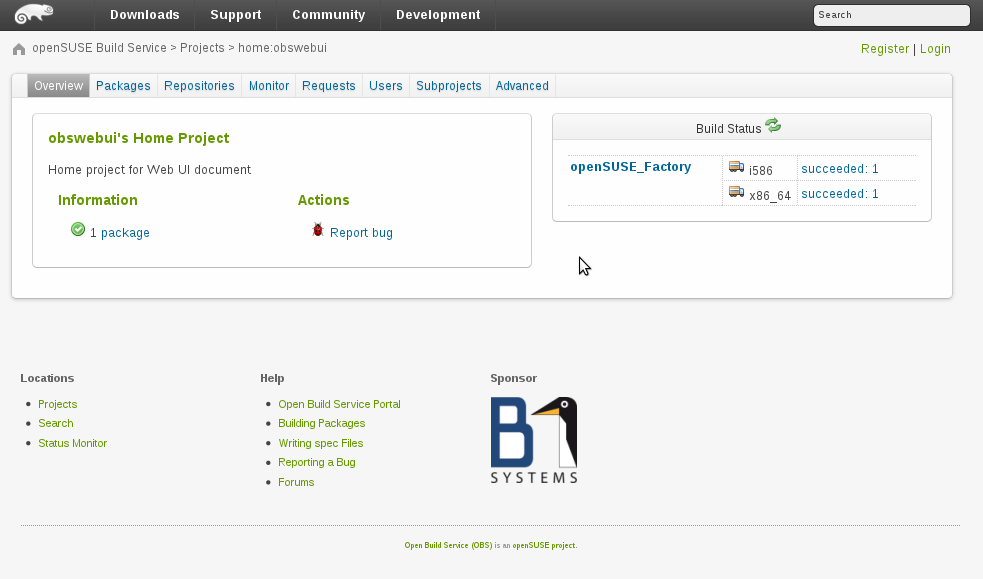The height and width of the screenshot is (579, 983).
Task: Click the Report bug link
Action: pyautogui.click(x=361, y=233)
